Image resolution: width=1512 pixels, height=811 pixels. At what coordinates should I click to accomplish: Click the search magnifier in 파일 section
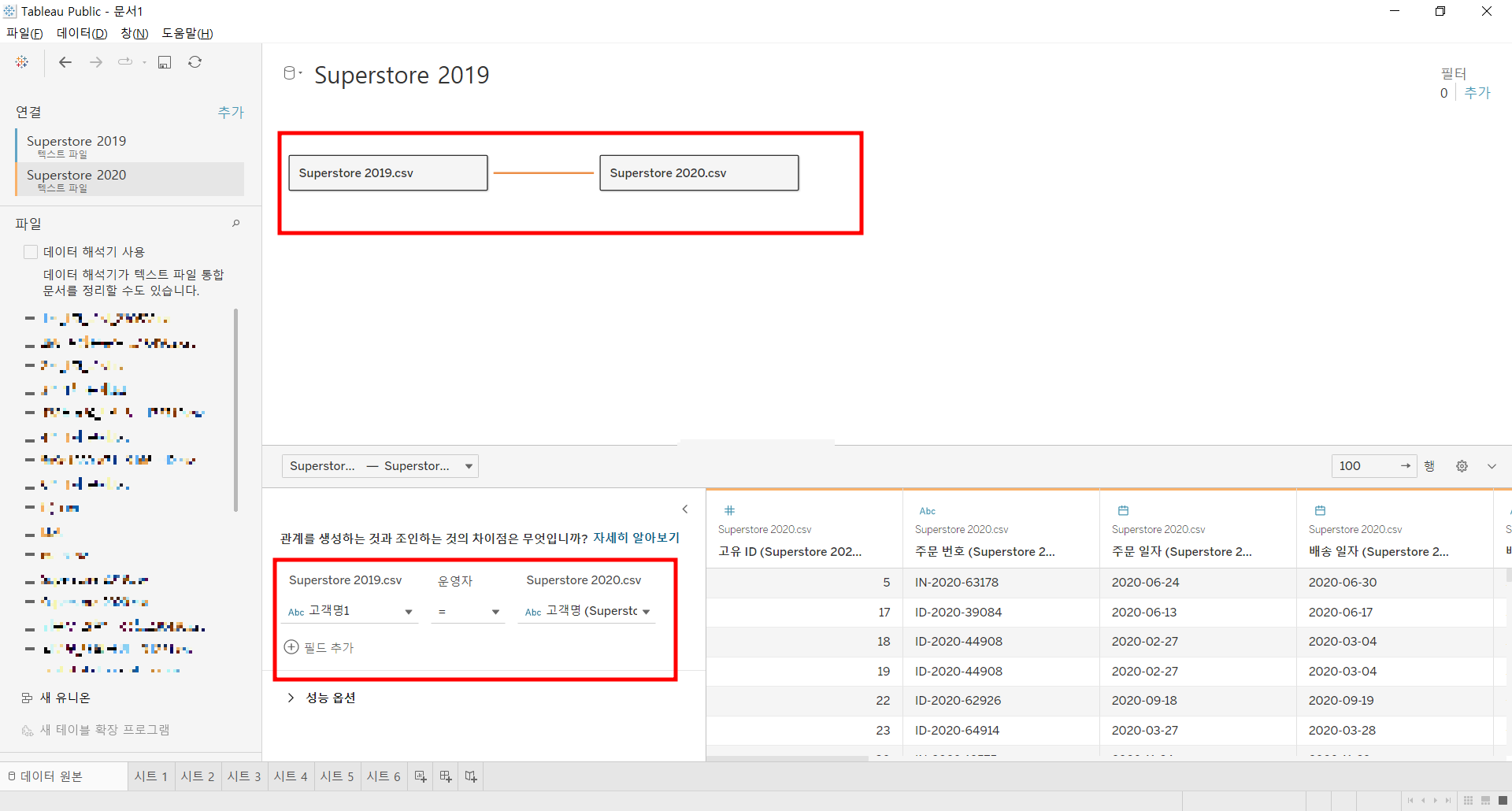coord(235,224)
